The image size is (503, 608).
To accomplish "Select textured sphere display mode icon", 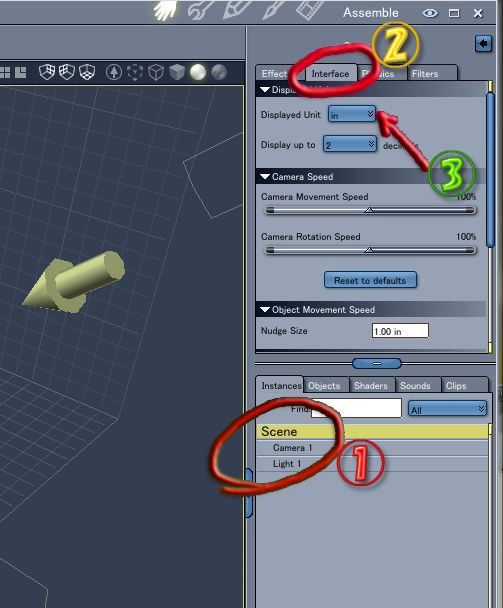I will (x=219, y=72).
